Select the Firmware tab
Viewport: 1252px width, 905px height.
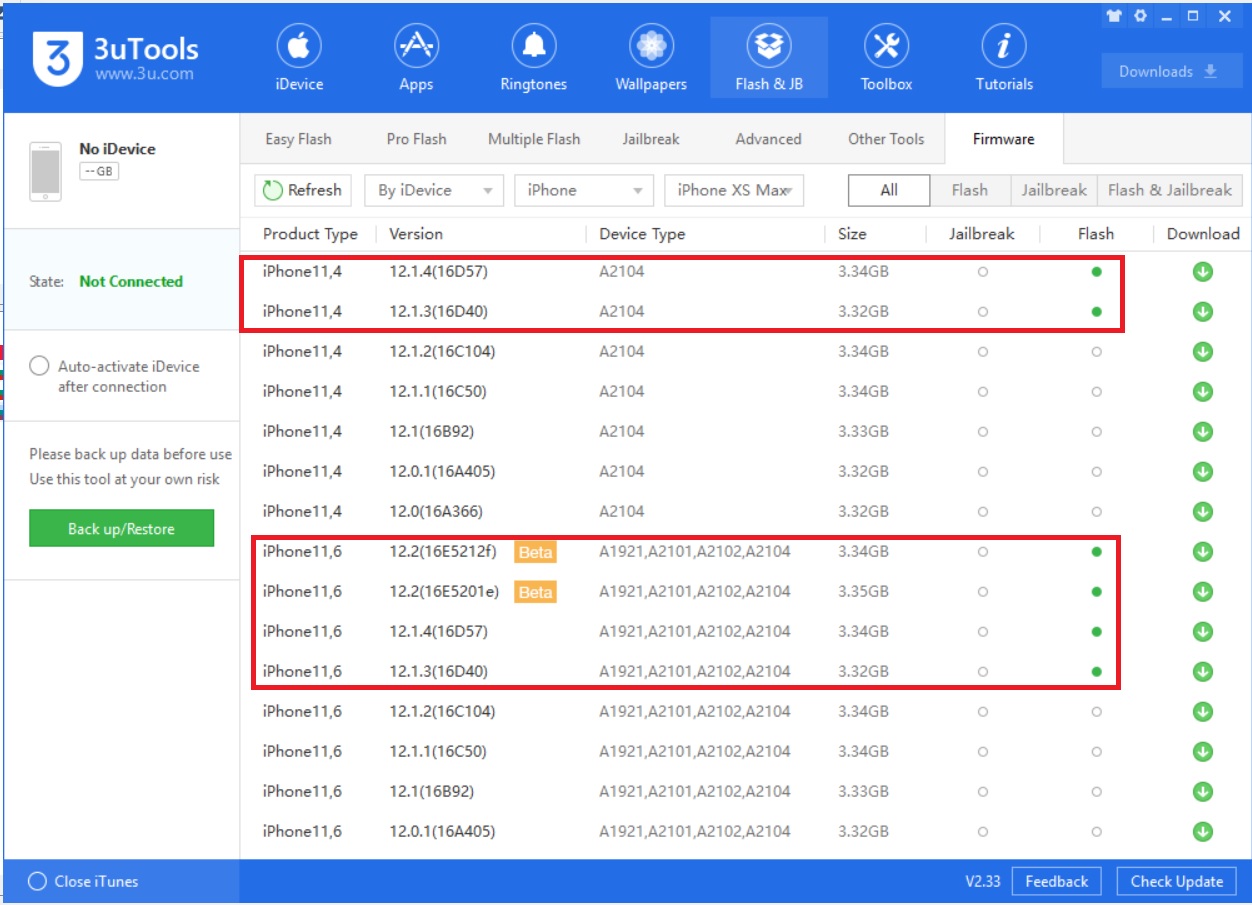point(1004,139)
